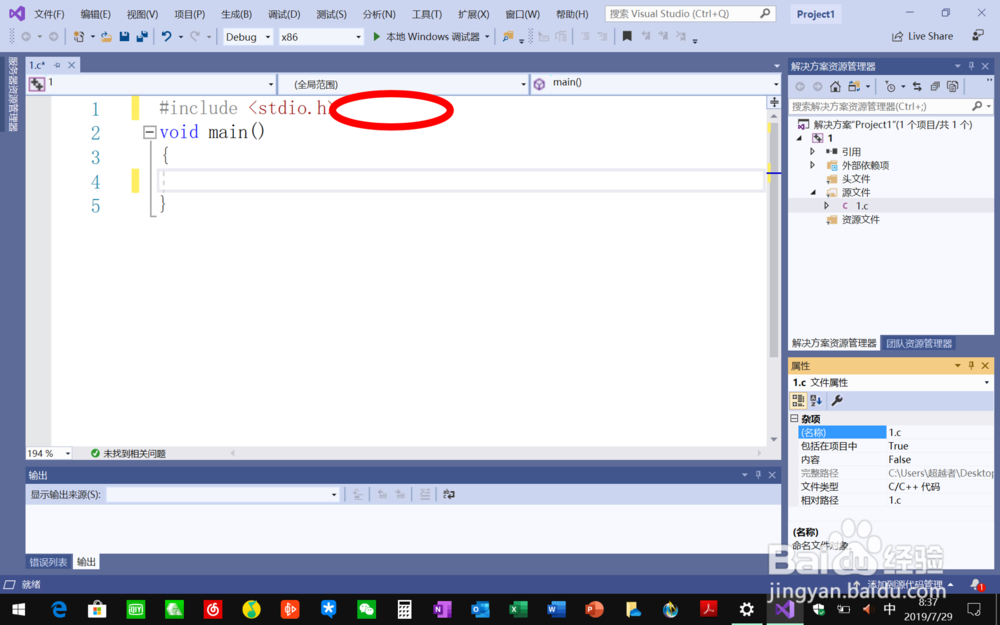Screen dimensions: 1000x625
Task: Click 添加到源代码管理 in status bar
Action: pos(904,584)
